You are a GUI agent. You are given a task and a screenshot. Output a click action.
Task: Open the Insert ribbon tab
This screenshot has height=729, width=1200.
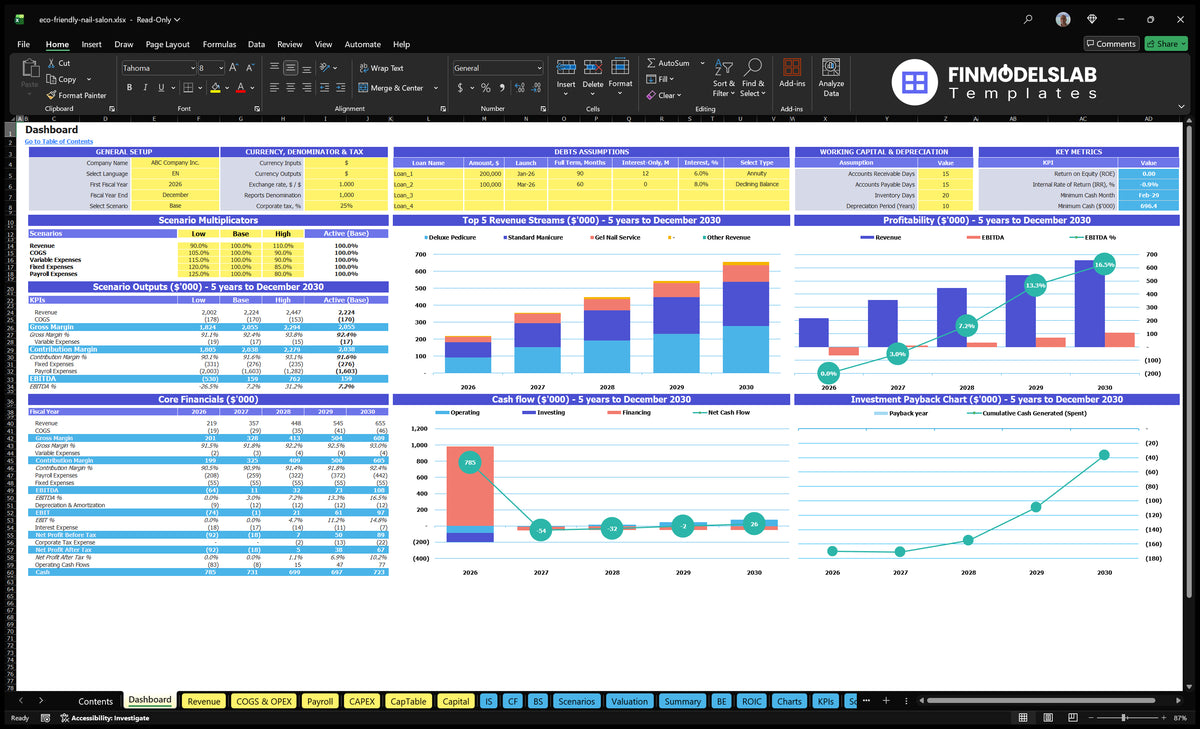pyautogui.click(x=91, y=44)
